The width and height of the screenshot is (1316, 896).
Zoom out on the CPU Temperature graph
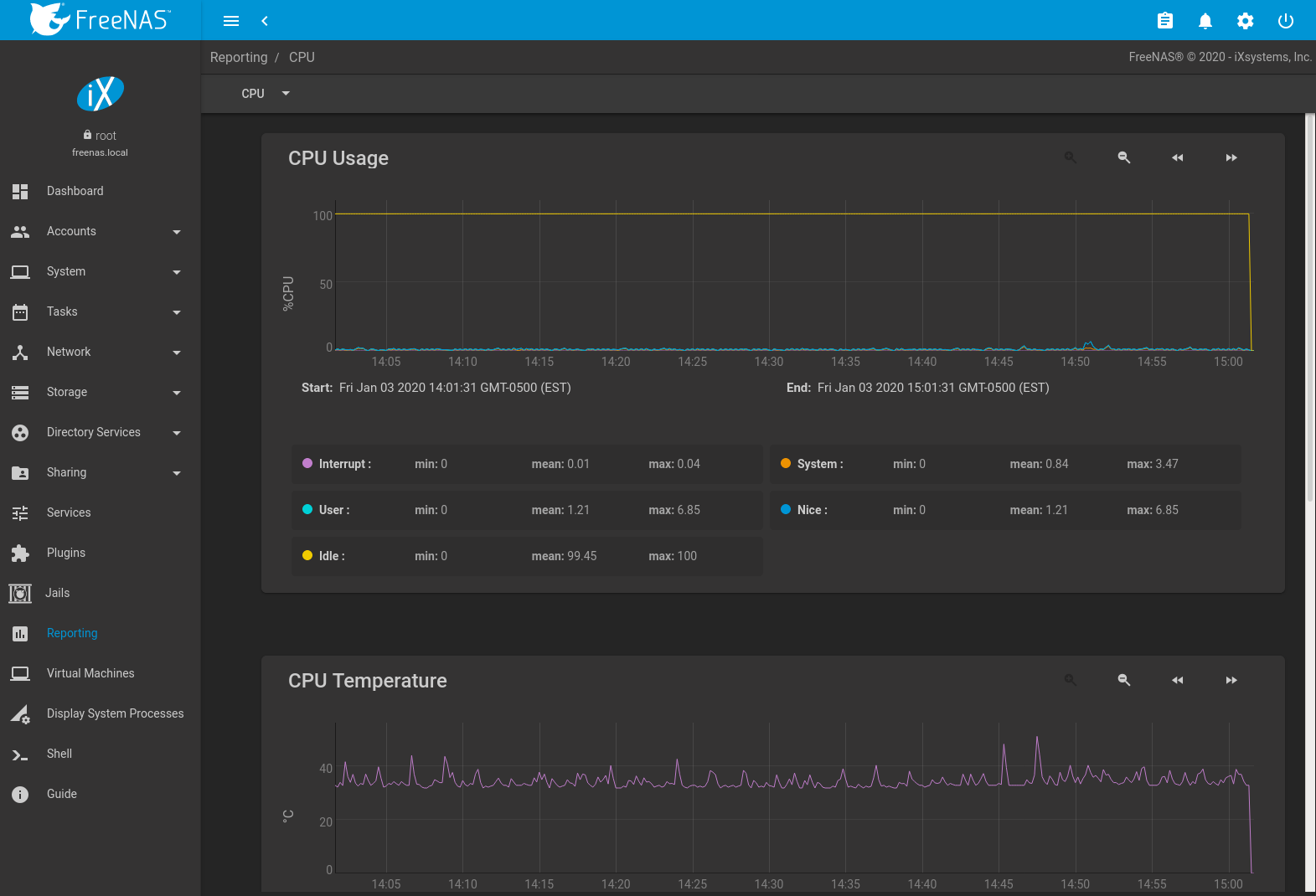[x=1123, y=680]
